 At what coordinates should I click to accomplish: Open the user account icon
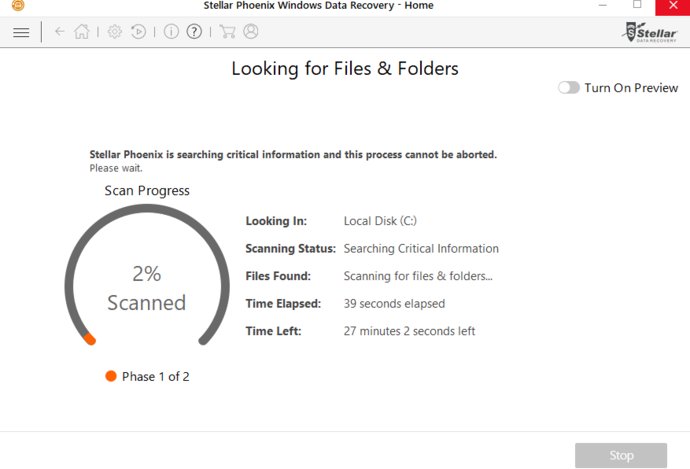250,32
